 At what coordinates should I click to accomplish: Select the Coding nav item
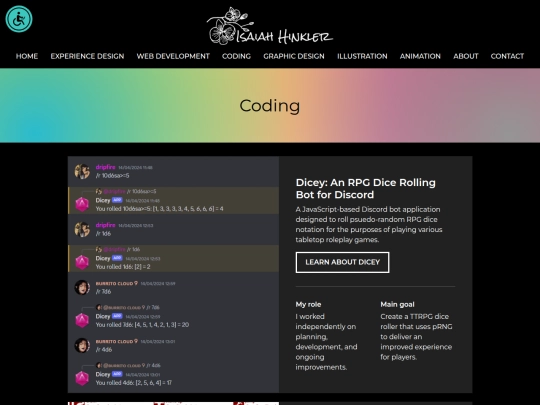point(236,56)
